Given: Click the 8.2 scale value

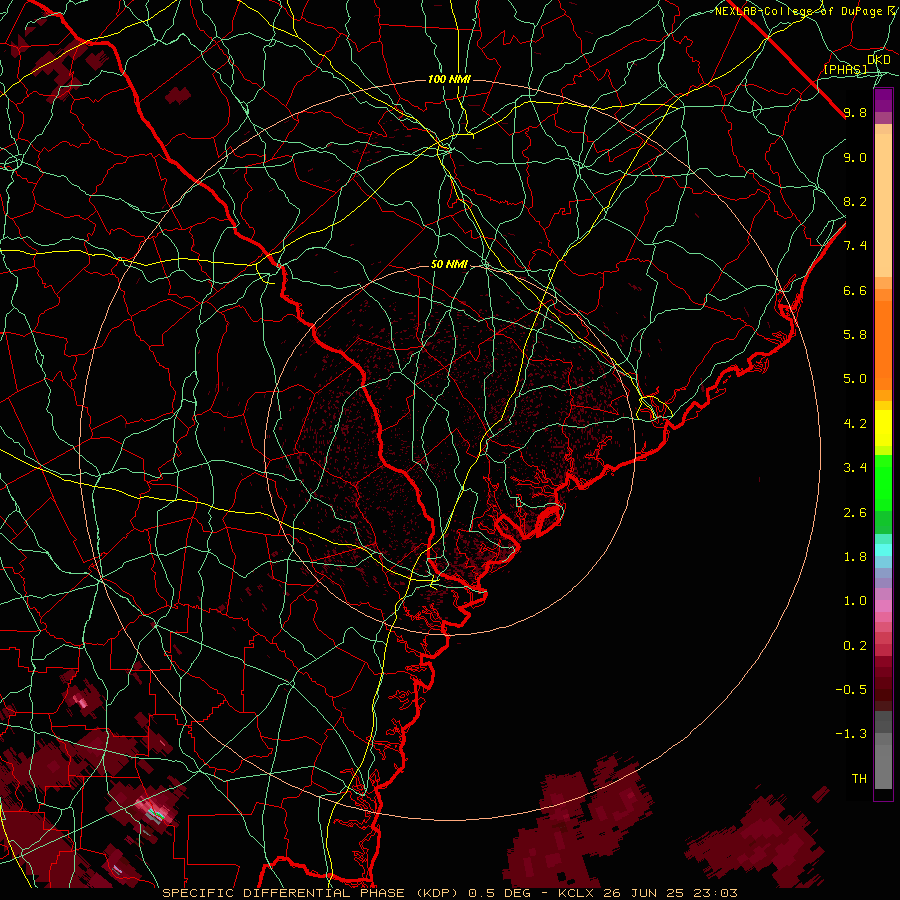Looking at the screenshot, I should 855,201.
